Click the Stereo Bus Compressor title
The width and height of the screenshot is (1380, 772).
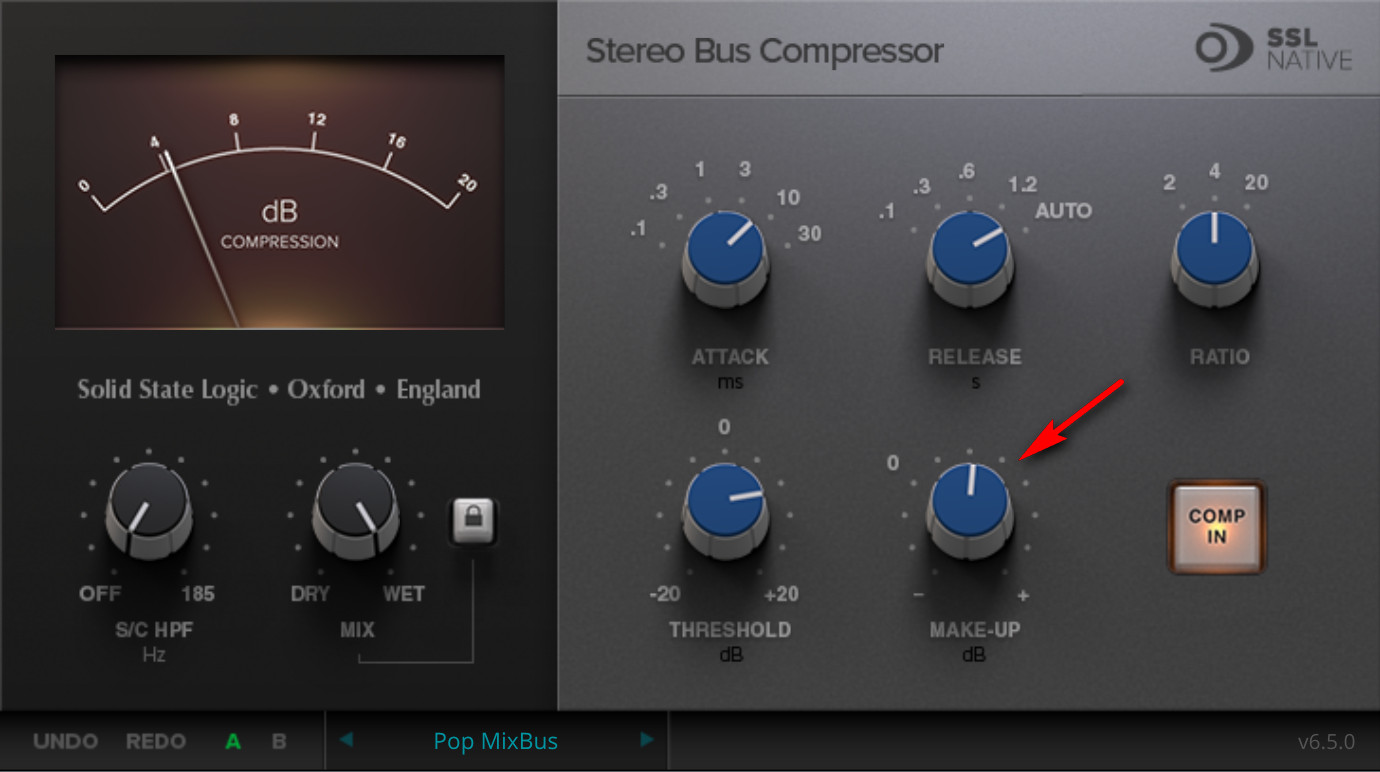[x=765, y=51]
